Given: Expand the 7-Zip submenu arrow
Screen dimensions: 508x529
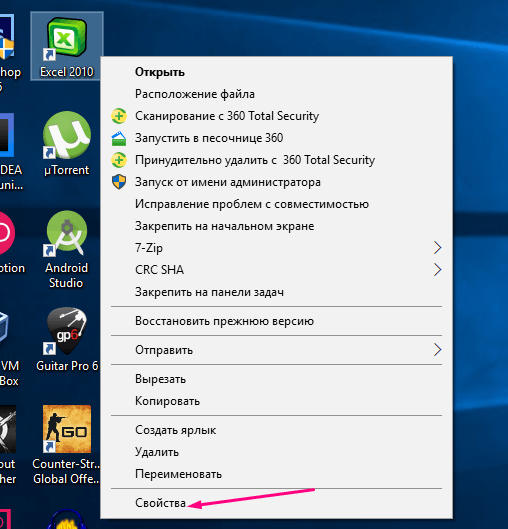Looking at the screenshot, I should (x=438, y=248).
